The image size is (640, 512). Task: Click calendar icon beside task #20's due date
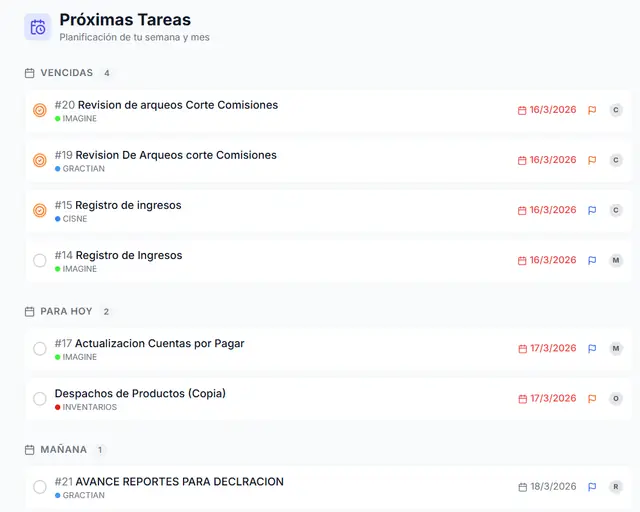[522, 110]
